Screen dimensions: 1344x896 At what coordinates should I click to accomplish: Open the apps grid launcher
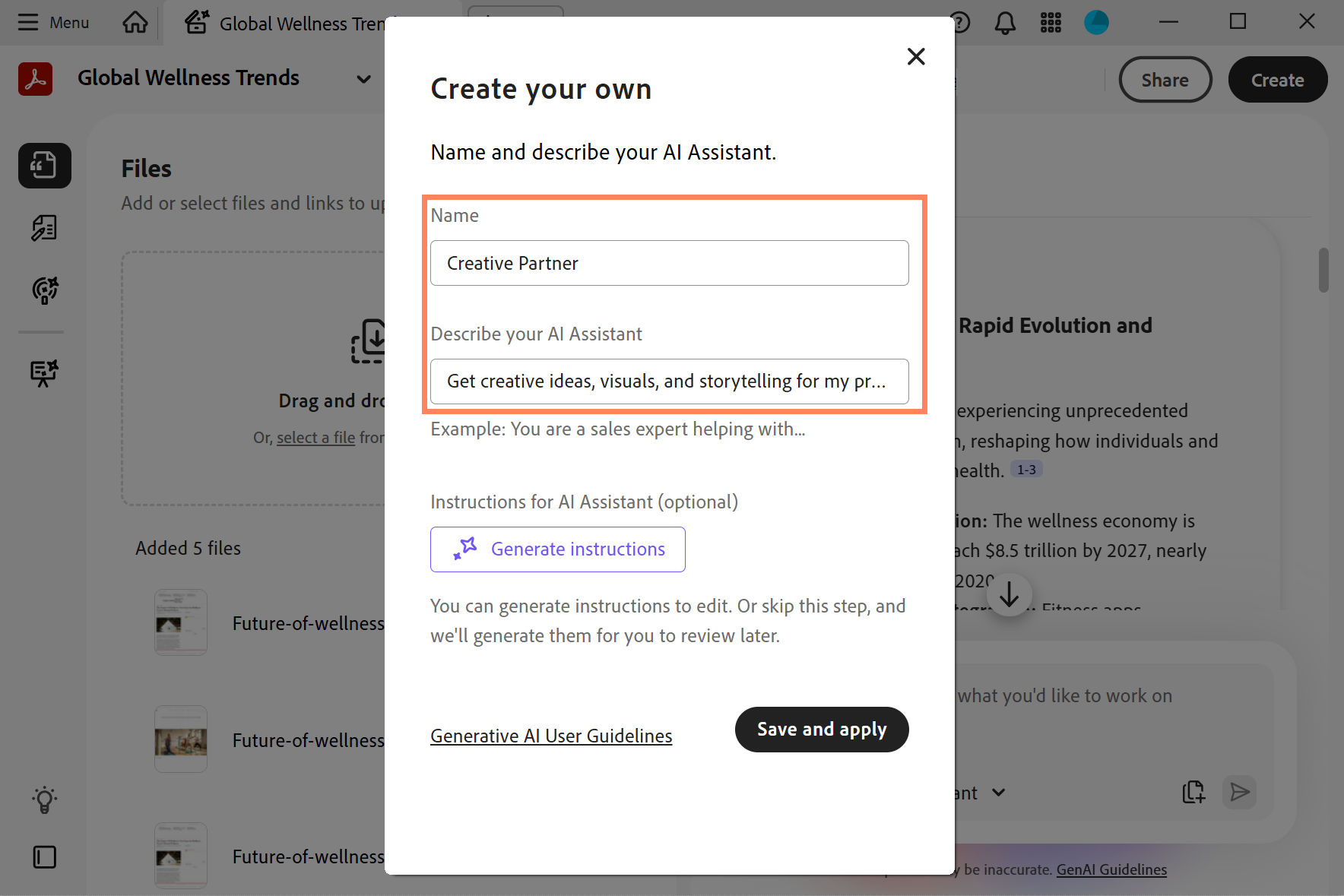(1051, 22)
